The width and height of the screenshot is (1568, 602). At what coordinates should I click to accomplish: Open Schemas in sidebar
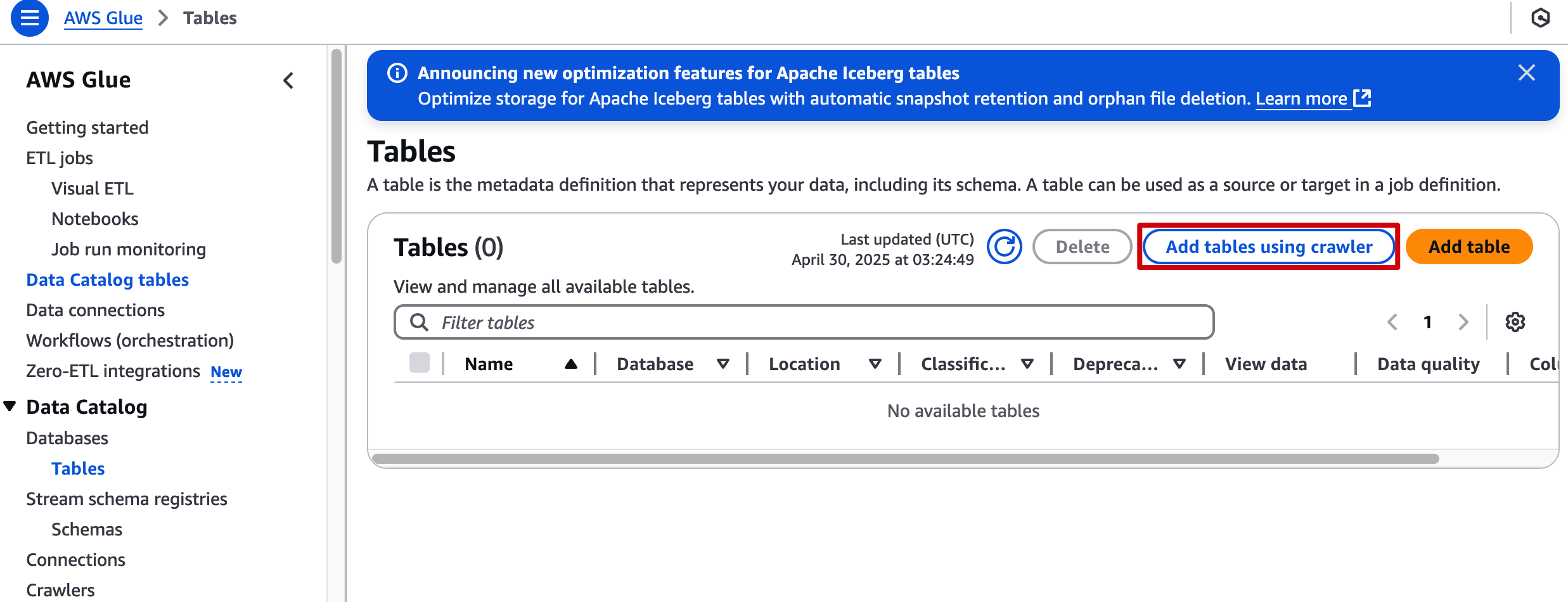click(x=87, y=529)
